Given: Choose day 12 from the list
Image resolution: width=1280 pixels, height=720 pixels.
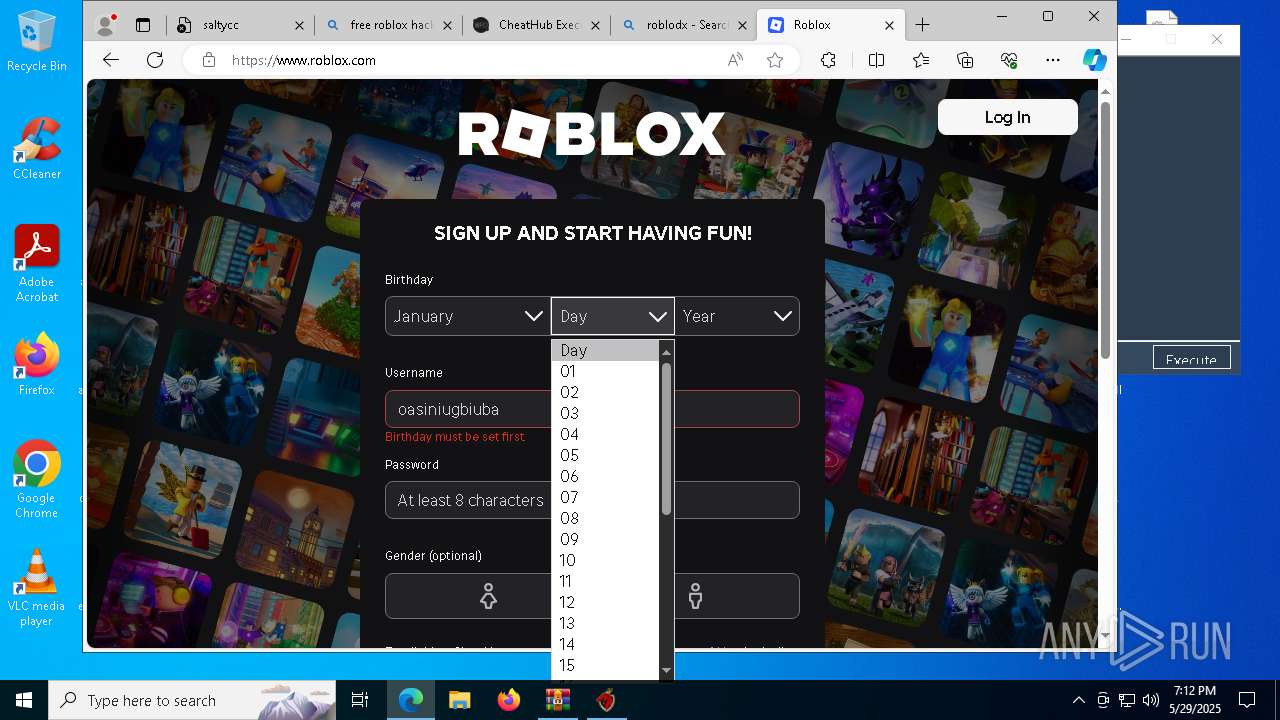Looking at the screenshot, I should tap(605, 602).
